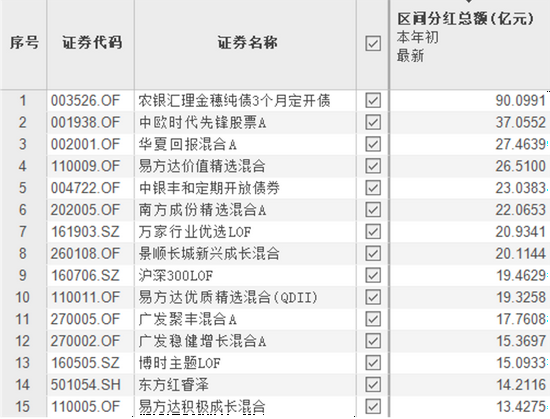
Task: Click the 序号 column header
Action: coord(24,42)
